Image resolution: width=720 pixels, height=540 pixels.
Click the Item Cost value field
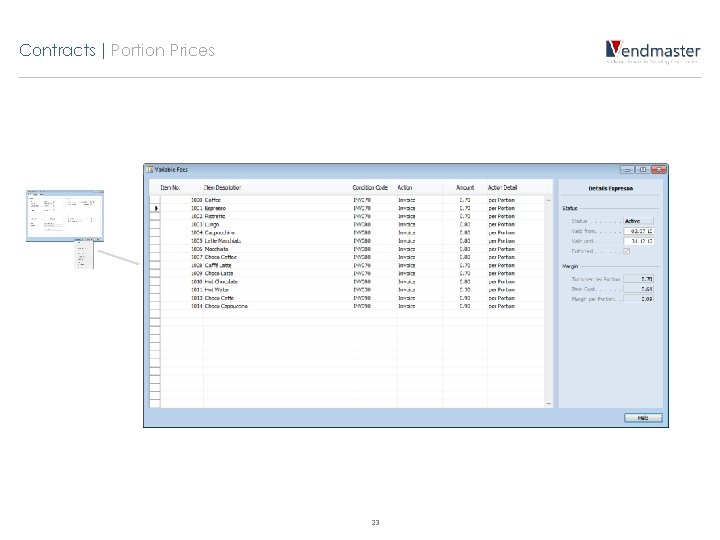tap(638, 289)
